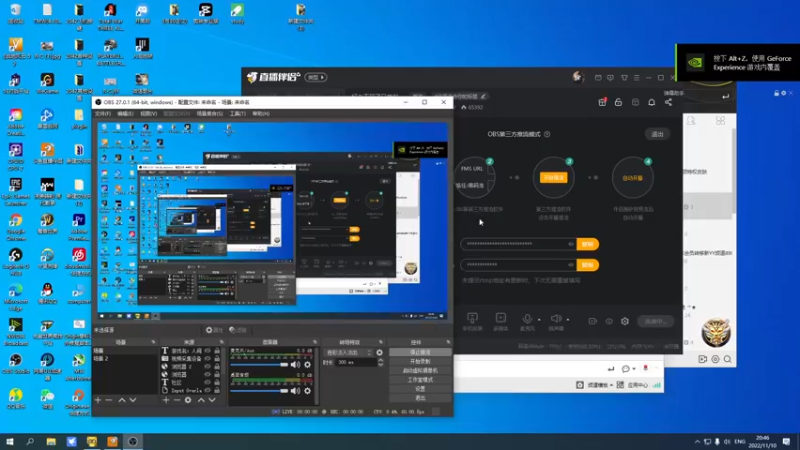Click the lock icon in companion header
The height and width of the screenshot is (450, 800).
[x=618, y=102]
